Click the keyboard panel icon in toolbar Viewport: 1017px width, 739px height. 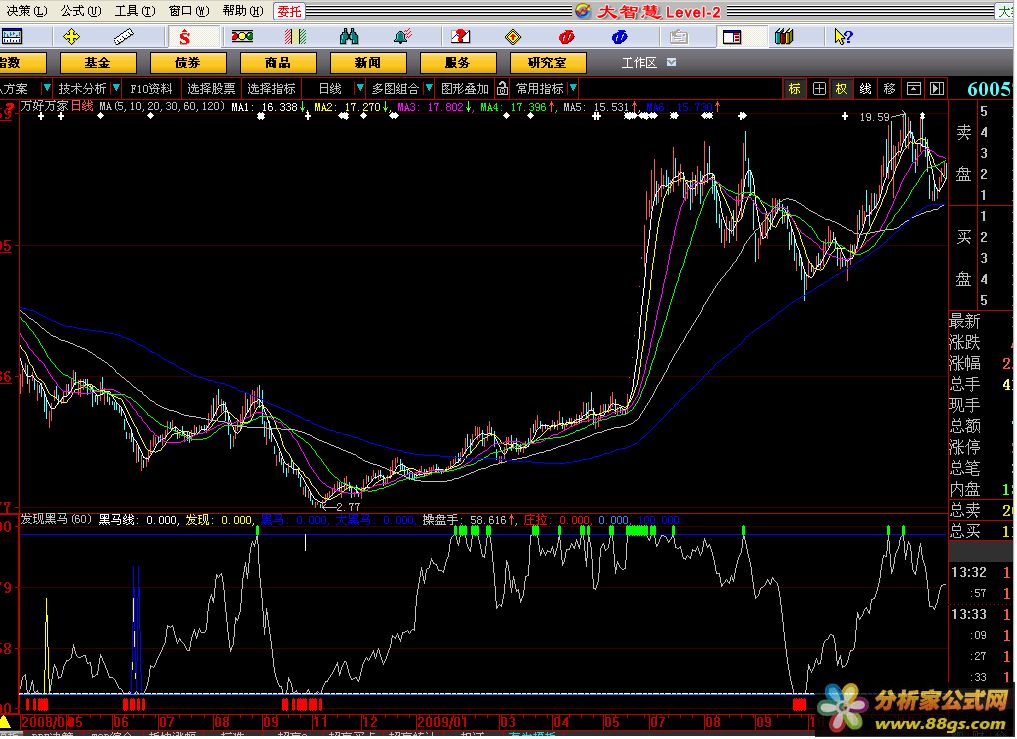(12, 37)
